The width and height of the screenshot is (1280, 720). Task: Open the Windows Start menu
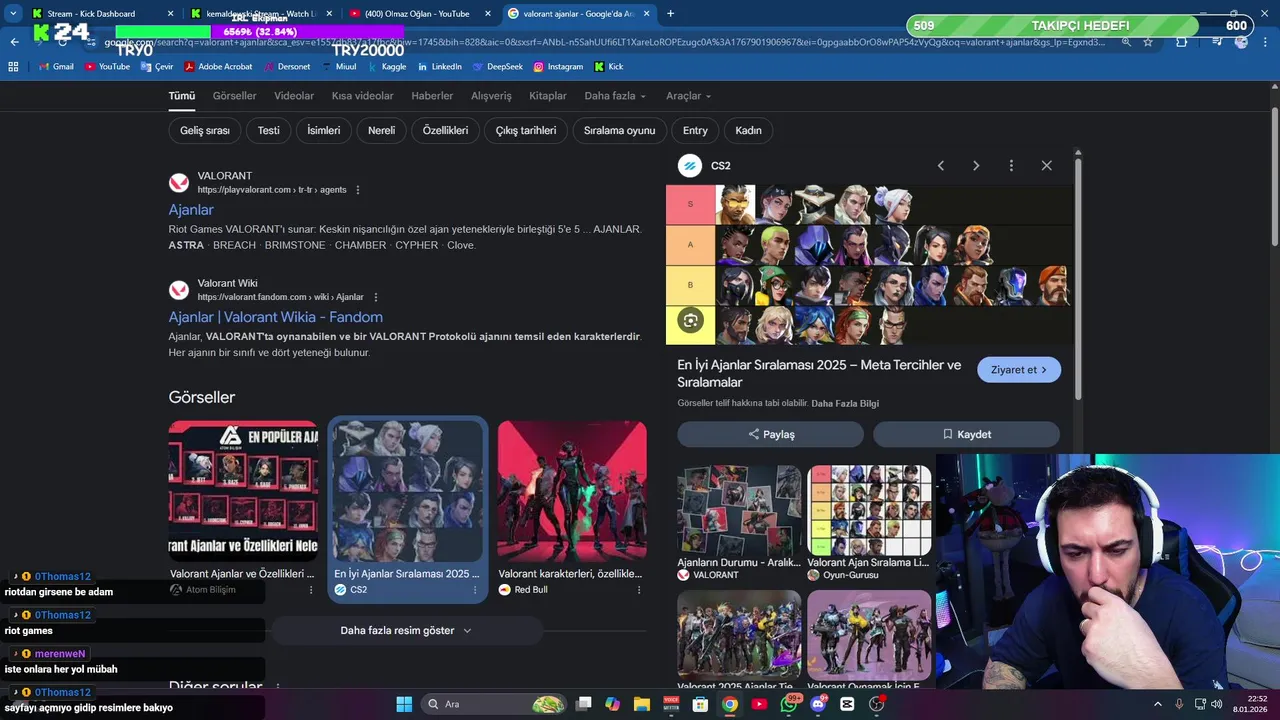[404, 704]
